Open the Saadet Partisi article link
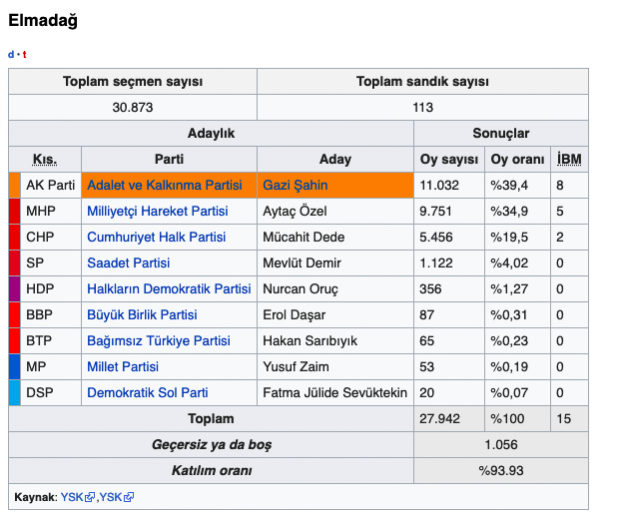 point(128,263)
